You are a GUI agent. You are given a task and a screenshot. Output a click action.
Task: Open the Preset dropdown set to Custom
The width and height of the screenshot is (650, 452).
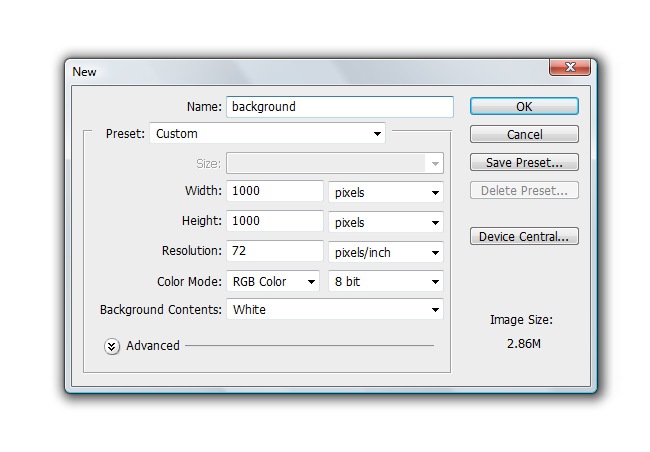[267, 134]
